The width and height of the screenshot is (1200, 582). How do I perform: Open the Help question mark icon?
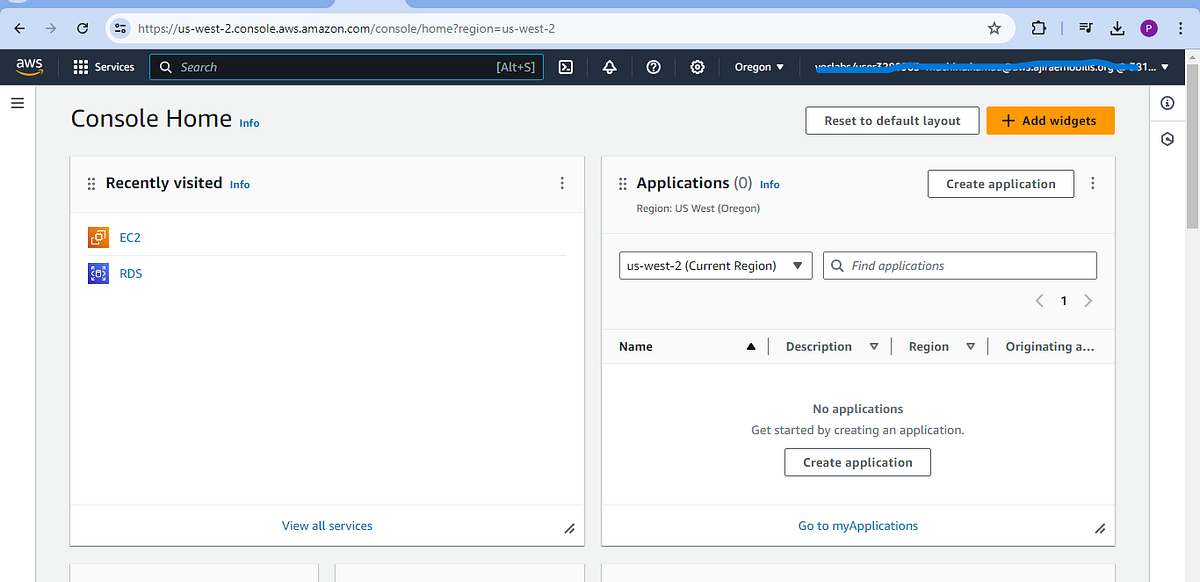(653, 66)
